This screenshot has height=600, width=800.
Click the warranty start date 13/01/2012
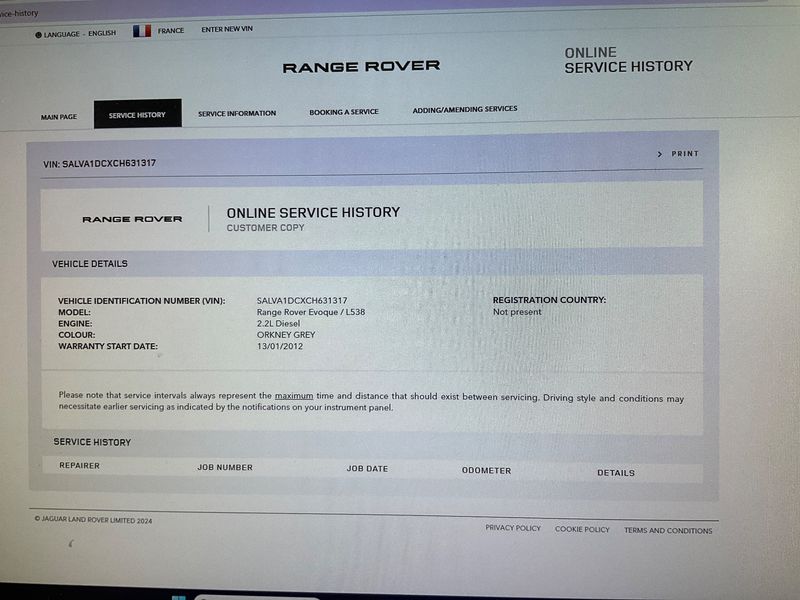point(280,346)
